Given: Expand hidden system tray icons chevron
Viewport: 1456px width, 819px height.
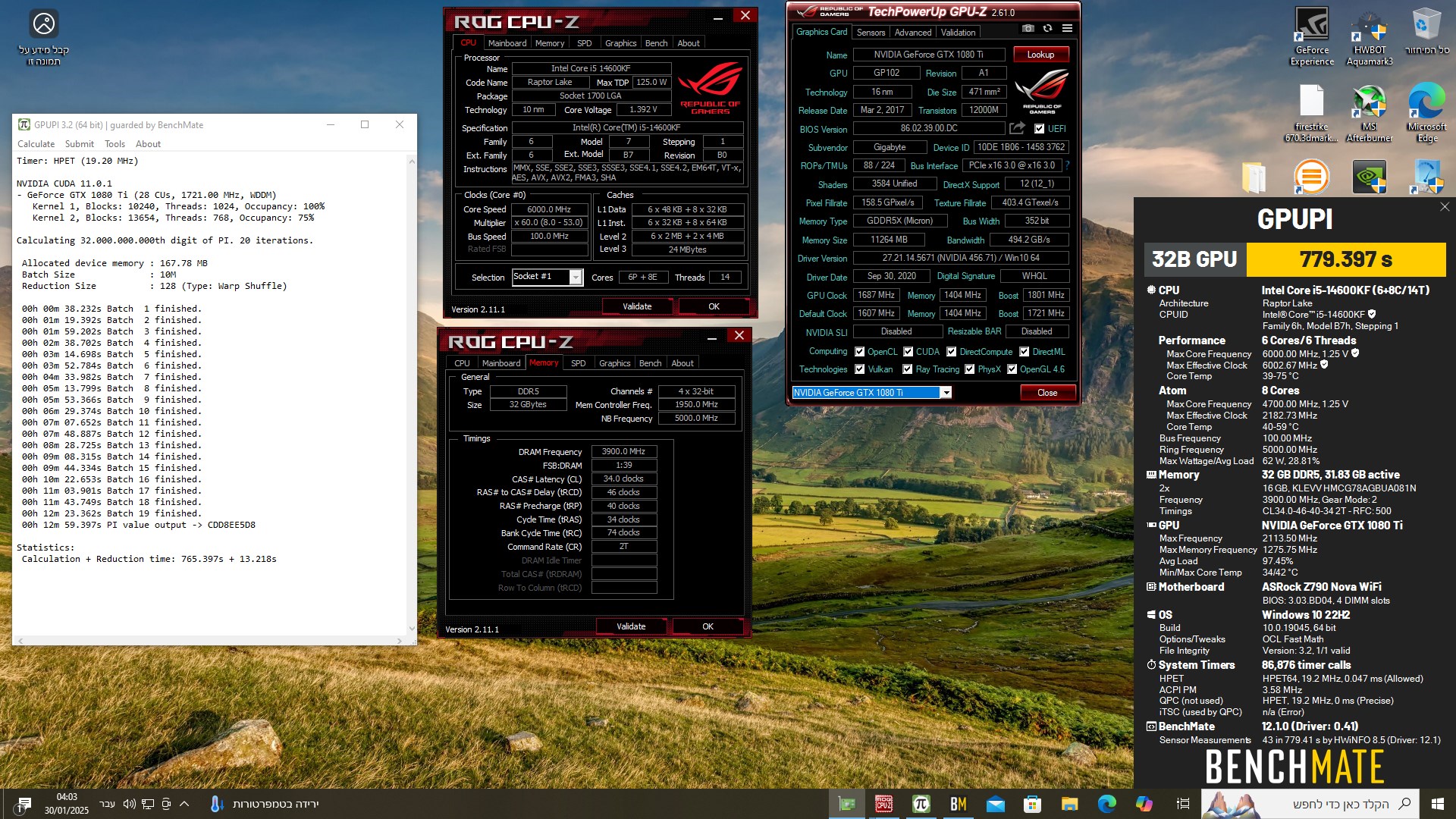Looking at the screenshot, I should click(184, 804).
